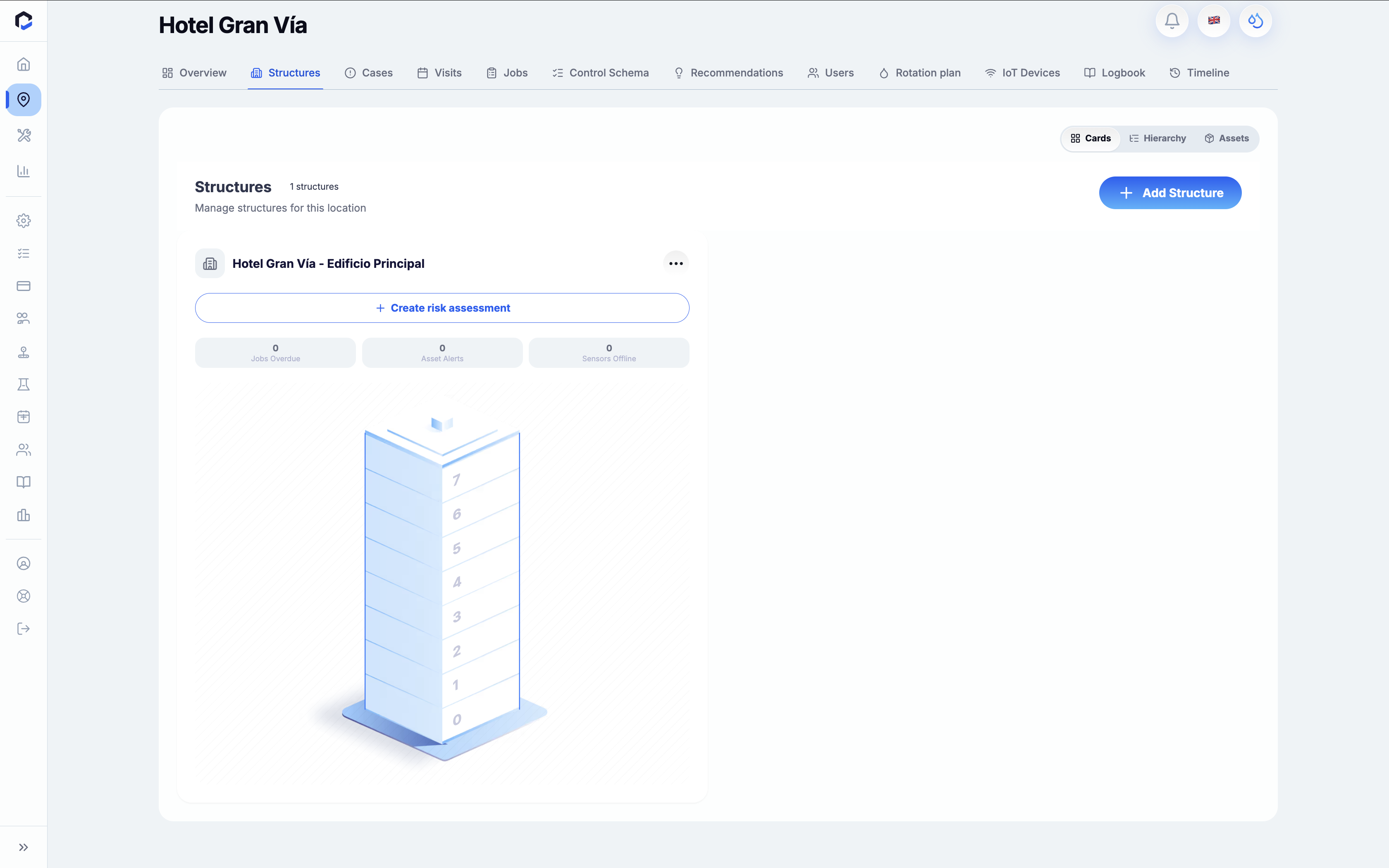Image resolution: width=1389 pixels, height=868 pixels.
Task: Open Hotel Gran Vía - Edificio Principal title
Action: point(328,264)
